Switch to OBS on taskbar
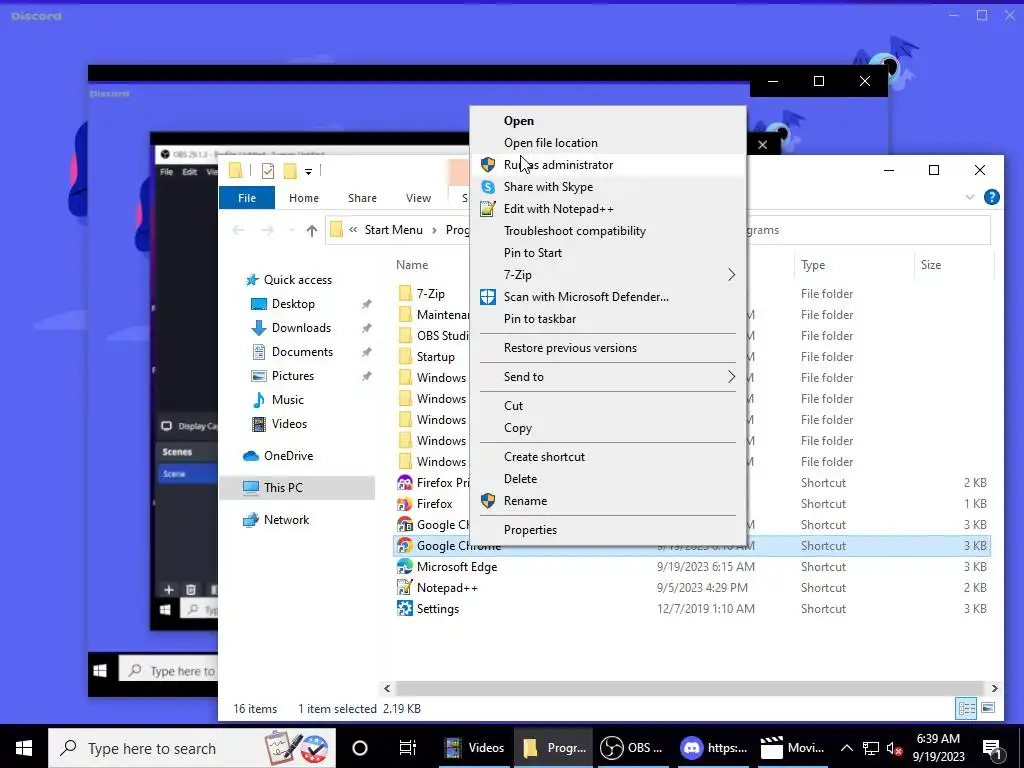This screenshot has height=768, width=1024. (x=631, y=748)
